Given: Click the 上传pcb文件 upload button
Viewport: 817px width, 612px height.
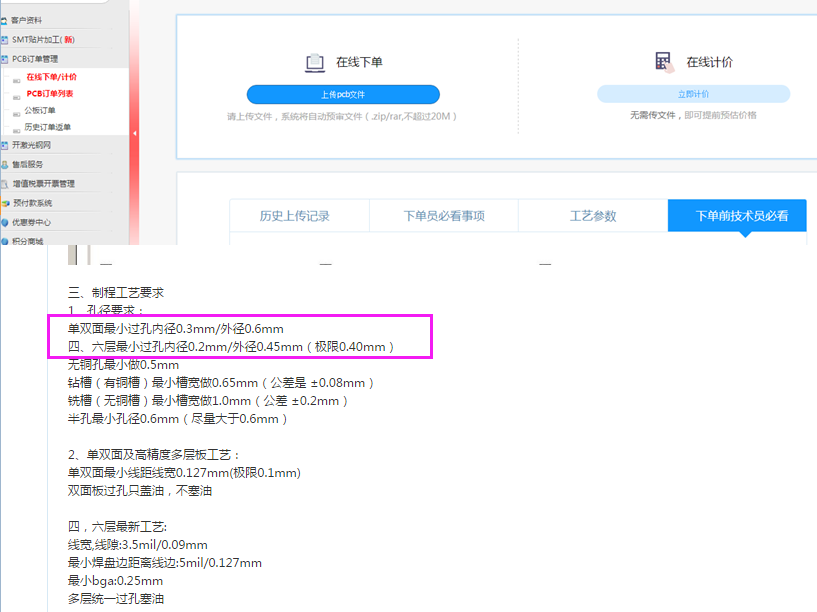Looking at the screenshot, I should pos(343,95).
